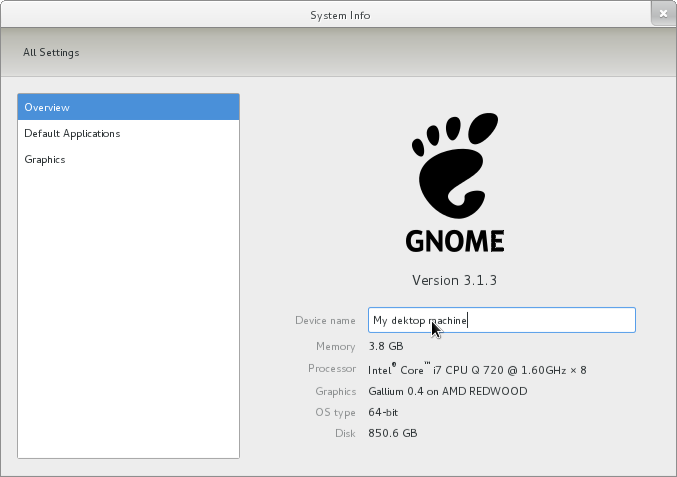Image resolution: width=677 pixels, height=477 pixels.
Task: Click the Memory value 3.8 GB
Action: point(386,346)
